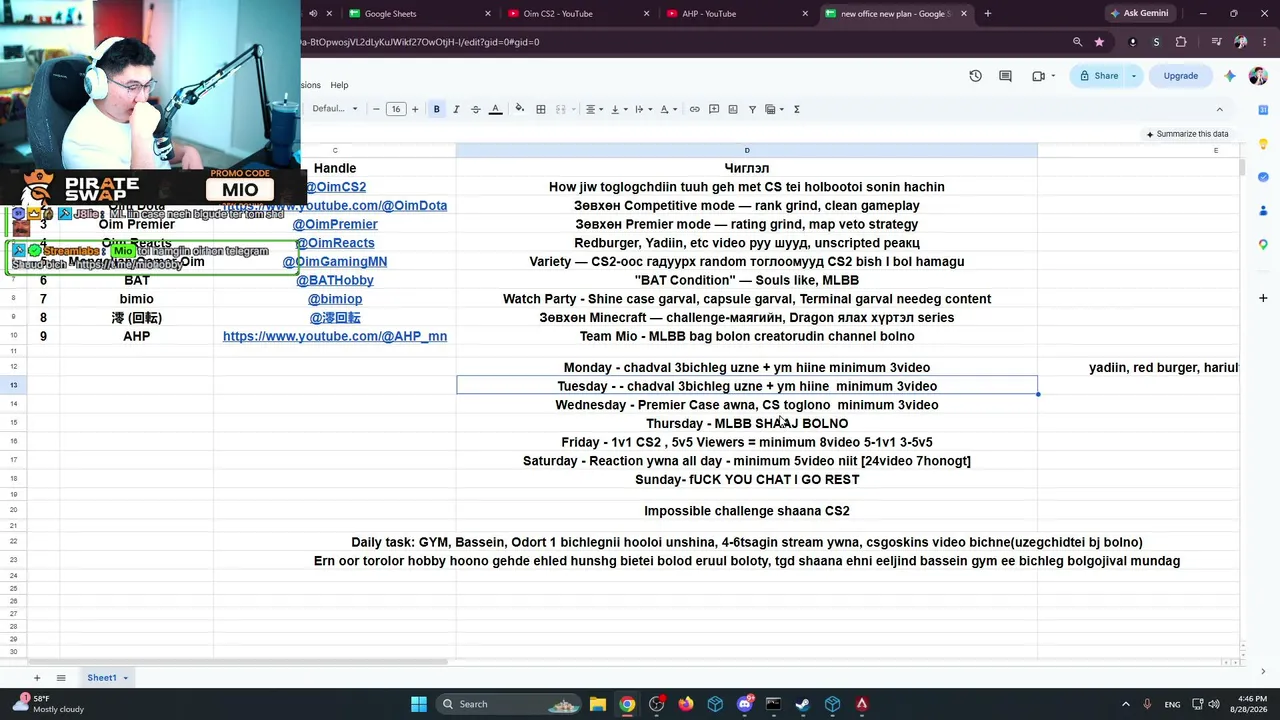Open the Help menu
This screenshot has width=1280, height=720.
(x=339, y=85)
